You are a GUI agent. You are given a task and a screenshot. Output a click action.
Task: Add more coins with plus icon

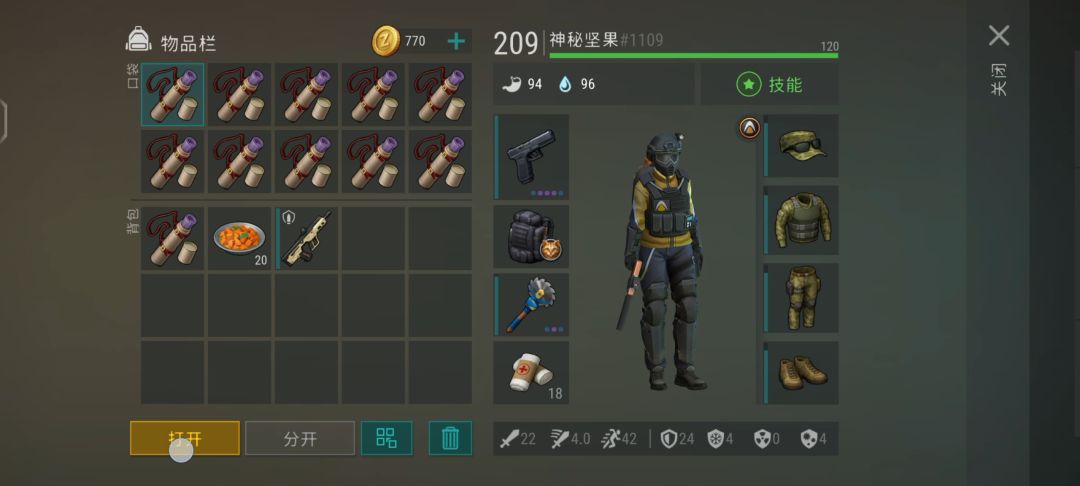[456, 41]
